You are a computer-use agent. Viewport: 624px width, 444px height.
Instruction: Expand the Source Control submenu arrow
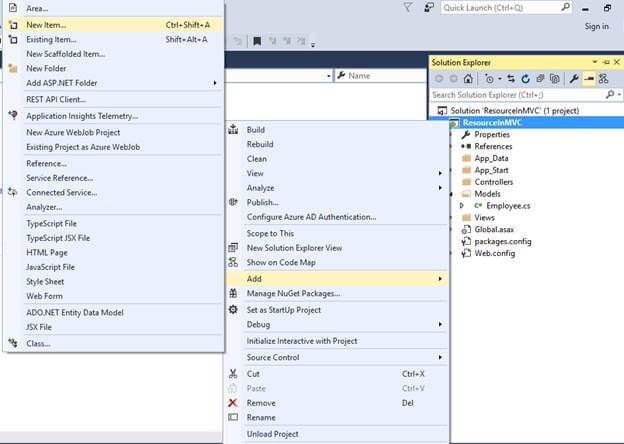pos(440,357)
